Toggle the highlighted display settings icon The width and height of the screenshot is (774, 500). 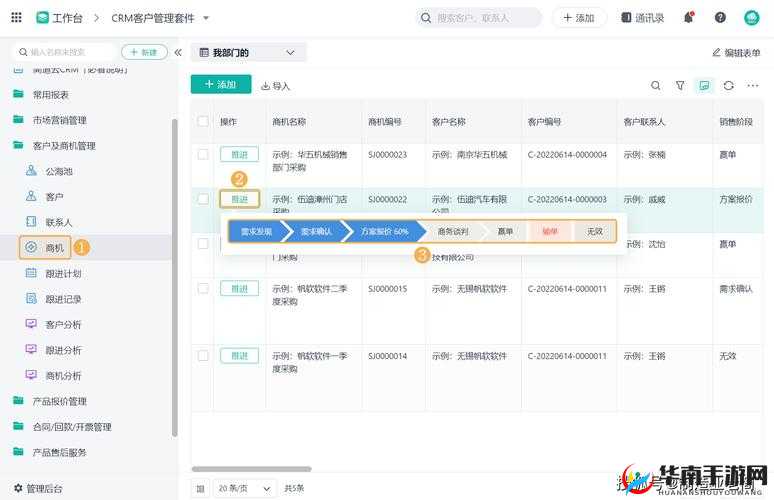point(704,85)
